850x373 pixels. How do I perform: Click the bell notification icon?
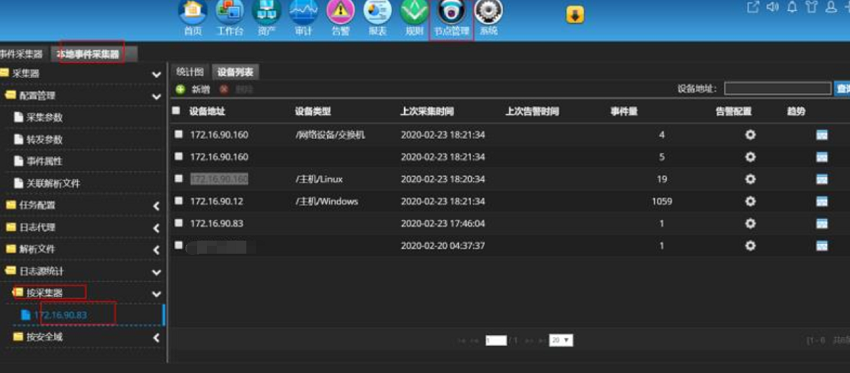pyautogui.click(x=792, y=8)
